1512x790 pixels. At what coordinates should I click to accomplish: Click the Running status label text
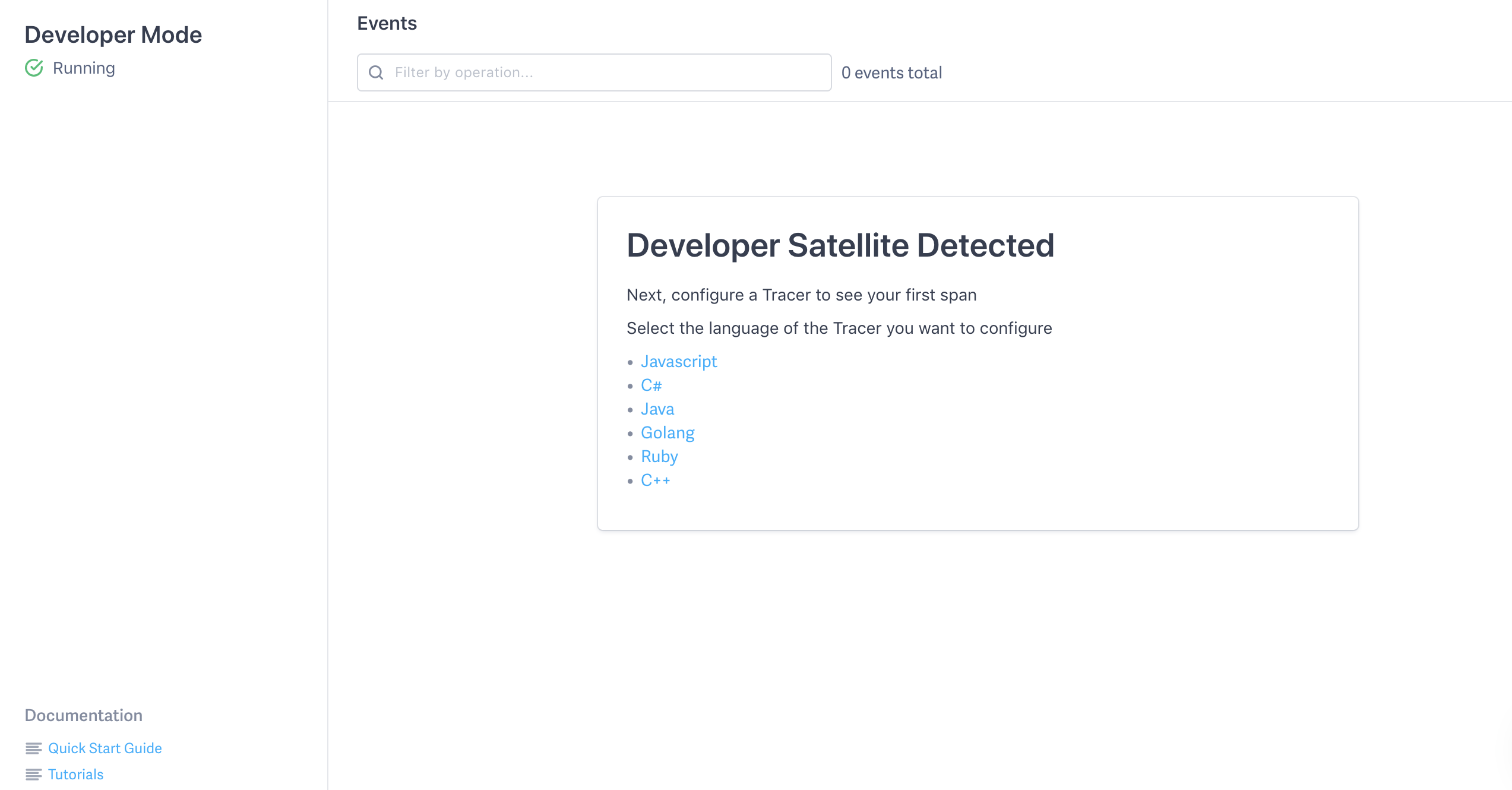point(84,68)
